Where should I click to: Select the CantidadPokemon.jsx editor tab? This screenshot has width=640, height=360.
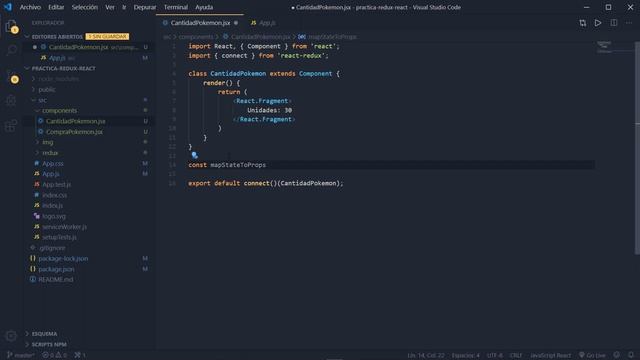click(200, 23)
